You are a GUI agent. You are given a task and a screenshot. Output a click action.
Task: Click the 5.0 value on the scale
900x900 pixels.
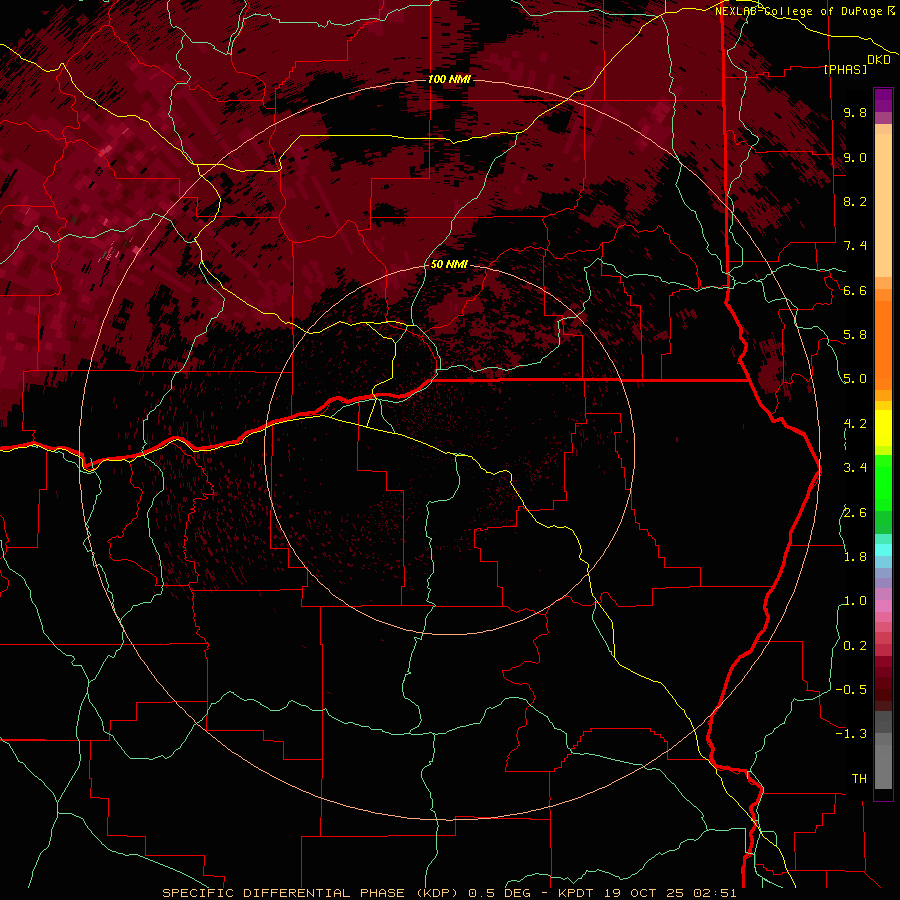[x=855, y=379]
